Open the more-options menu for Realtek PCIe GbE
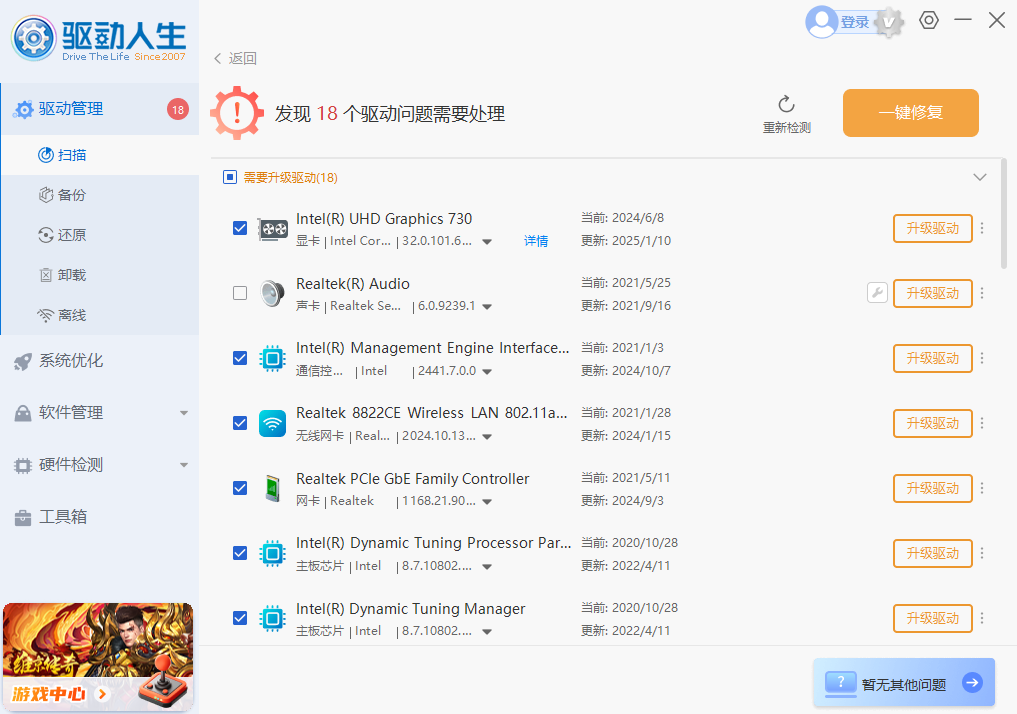This screenshot has height=714, width=1017. tap(981, 488)
